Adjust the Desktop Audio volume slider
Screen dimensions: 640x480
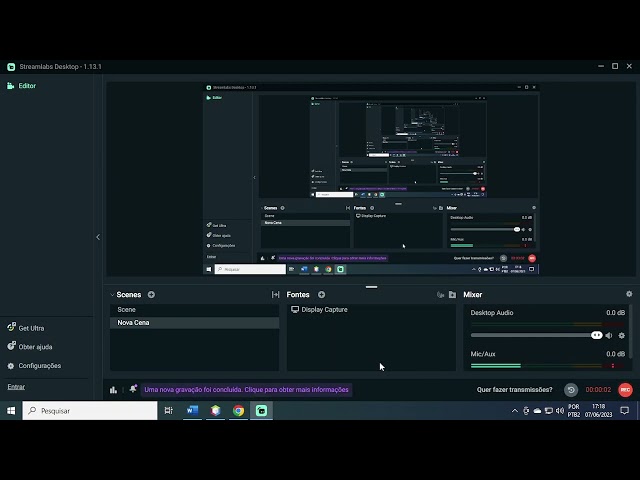pyautogui.click(x=536, y=335)
